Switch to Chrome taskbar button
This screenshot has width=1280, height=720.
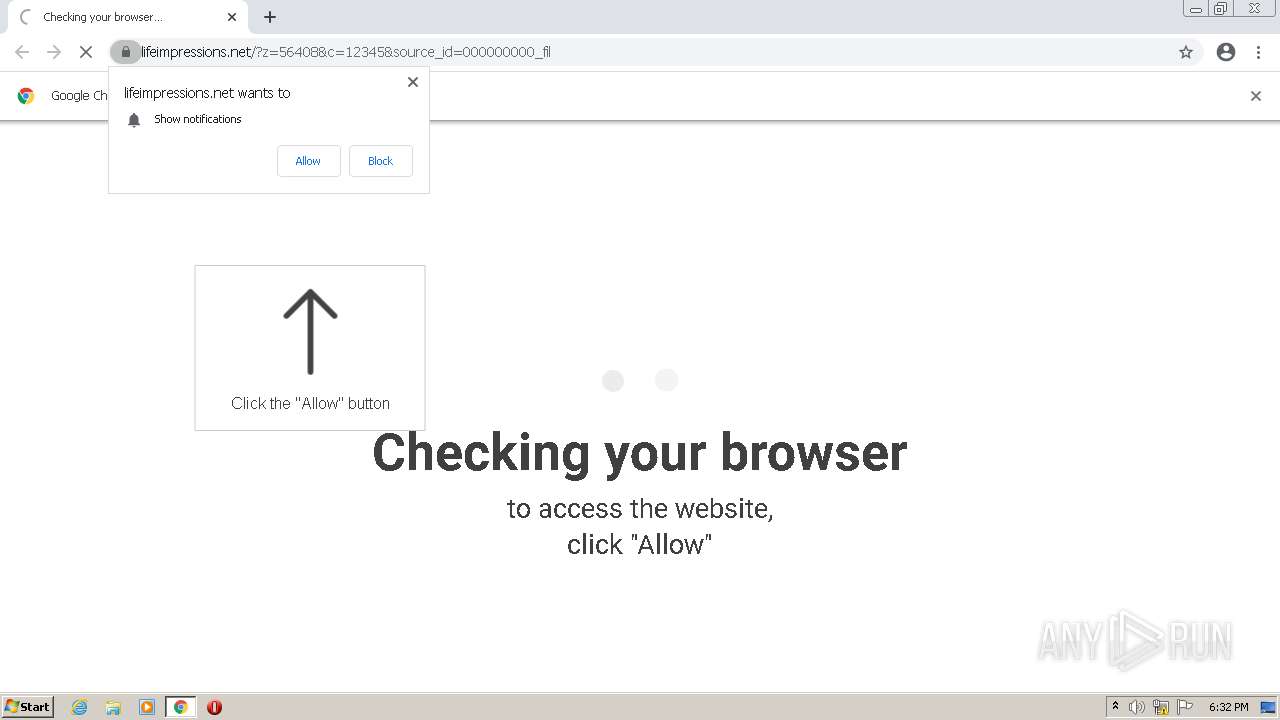pos(180,707)
